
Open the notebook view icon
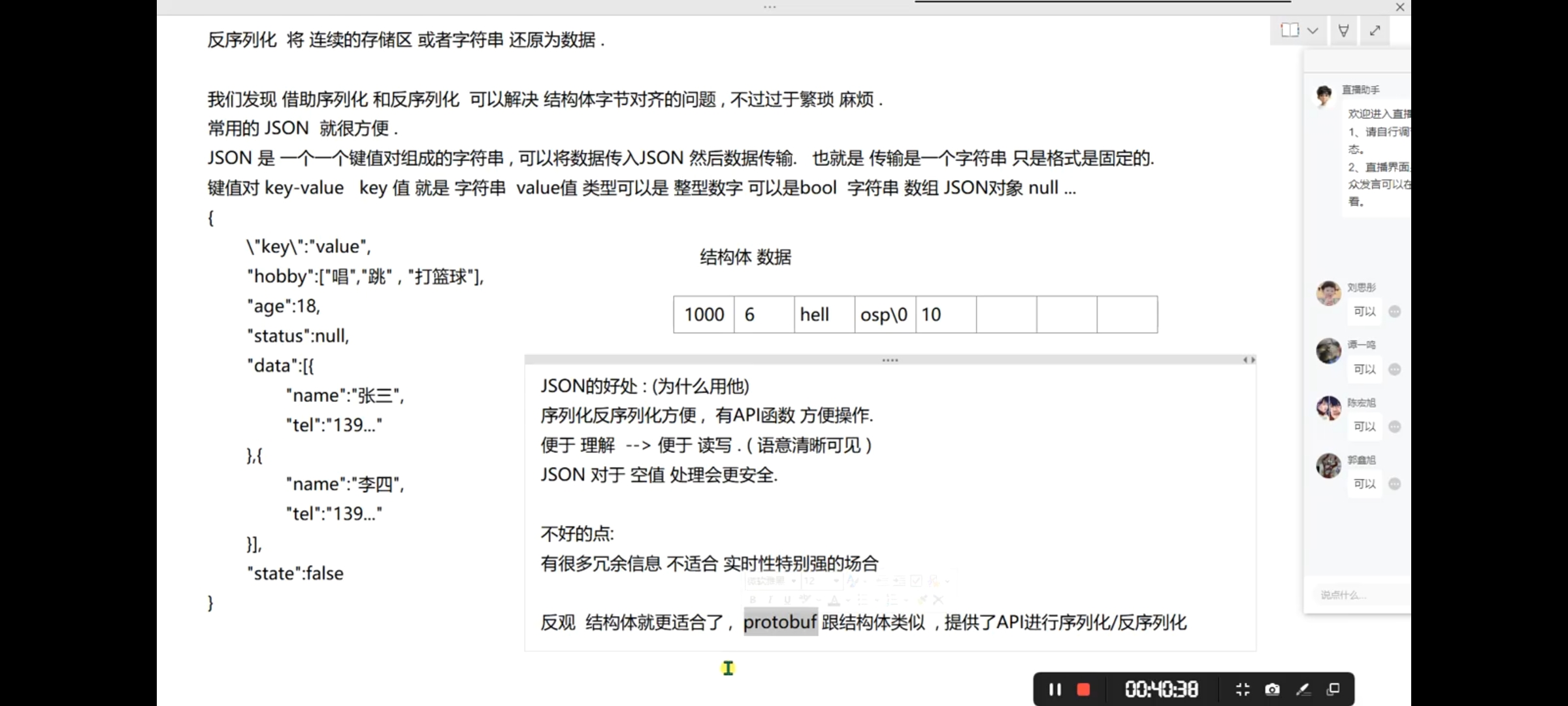(1290, 30)
